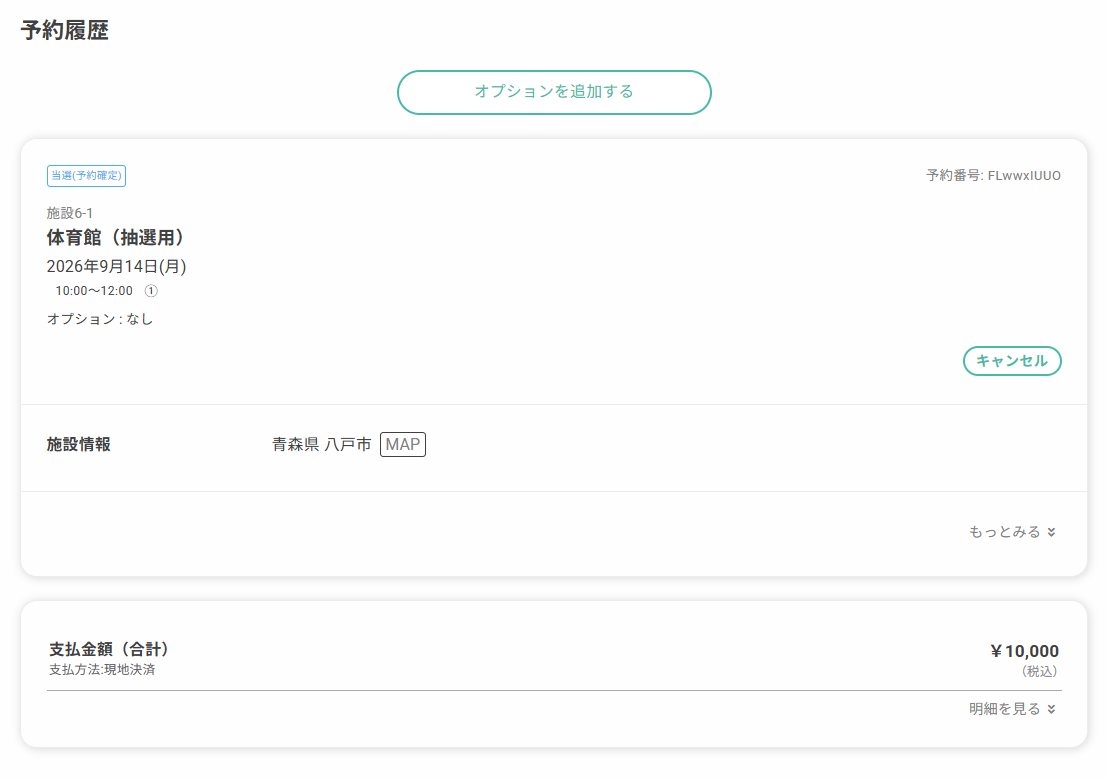The height and width of the screenshot is (778, 1106).
Task: Click the 10:00～12:00 time slot
Action: 94,291
